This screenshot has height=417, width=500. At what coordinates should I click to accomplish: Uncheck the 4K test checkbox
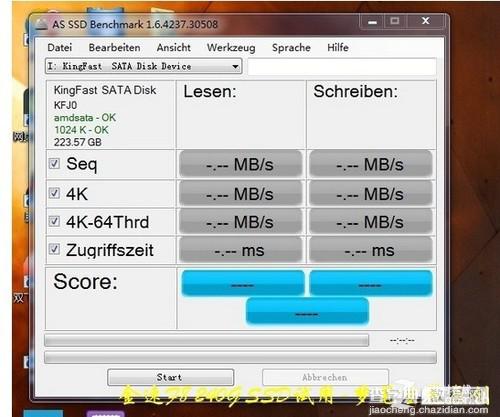[x=54, y=193]
